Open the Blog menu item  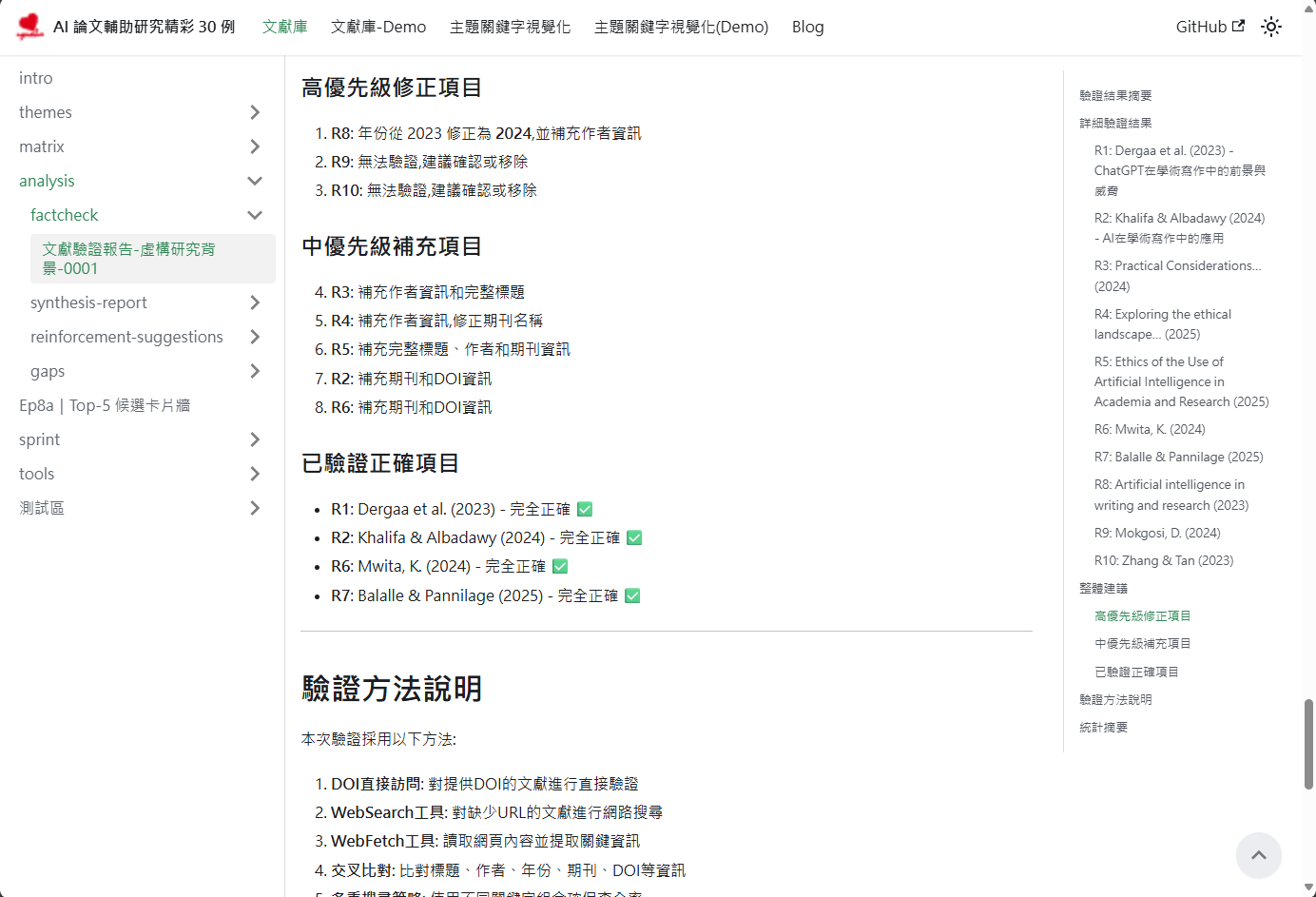tap(807, 27)
